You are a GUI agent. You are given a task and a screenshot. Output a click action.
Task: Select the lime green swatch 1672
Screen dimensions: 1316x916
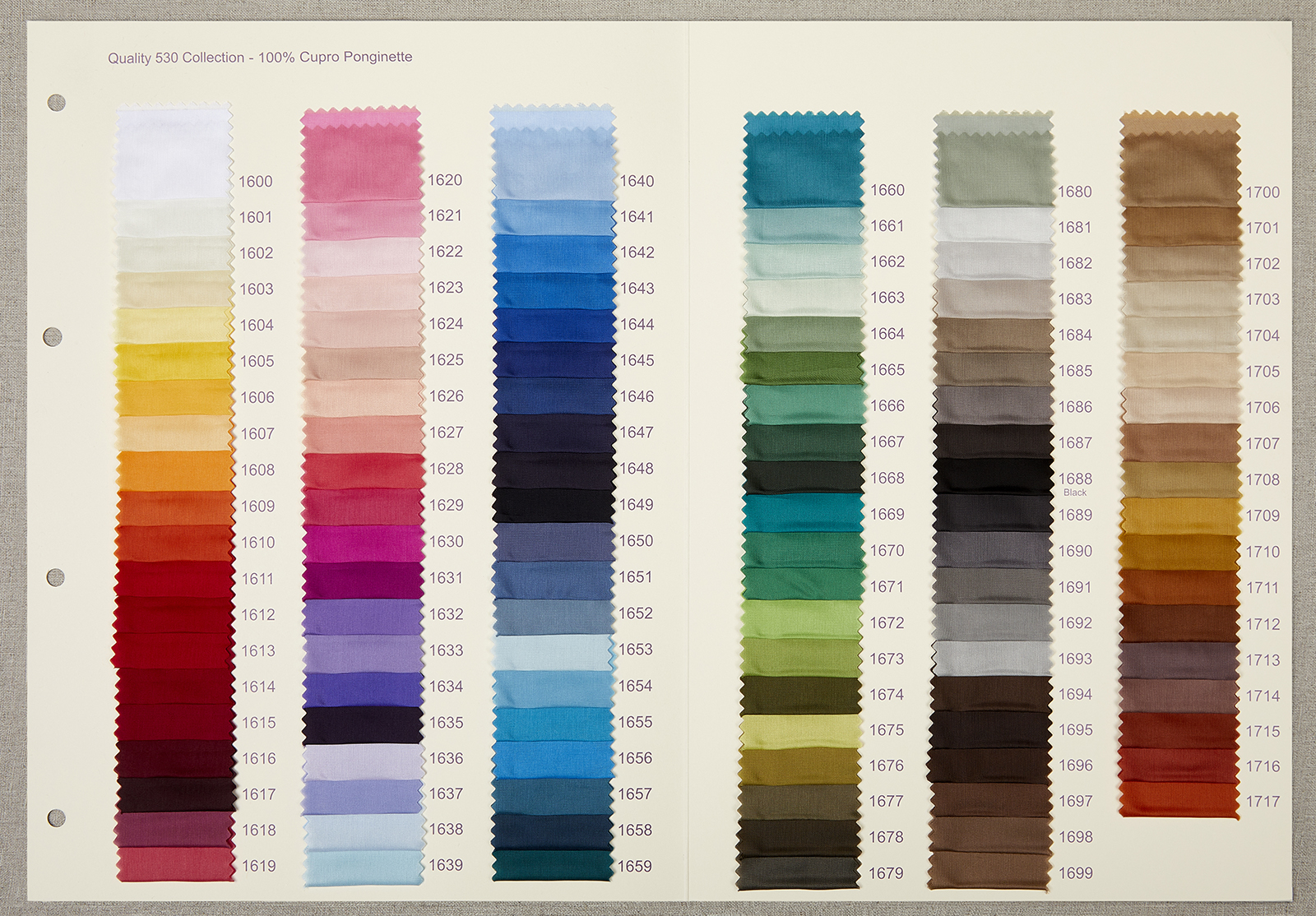coord(802,620)
